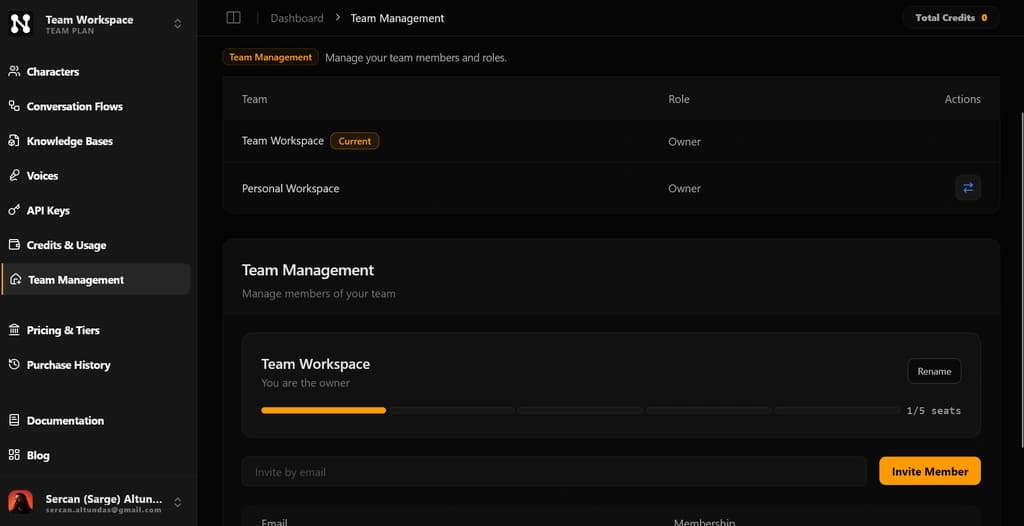Image resolution: width=1024 pixels, height=526 pixels.
Task: Click the Team Management breadcrumb text
Action: pos(397,18)
